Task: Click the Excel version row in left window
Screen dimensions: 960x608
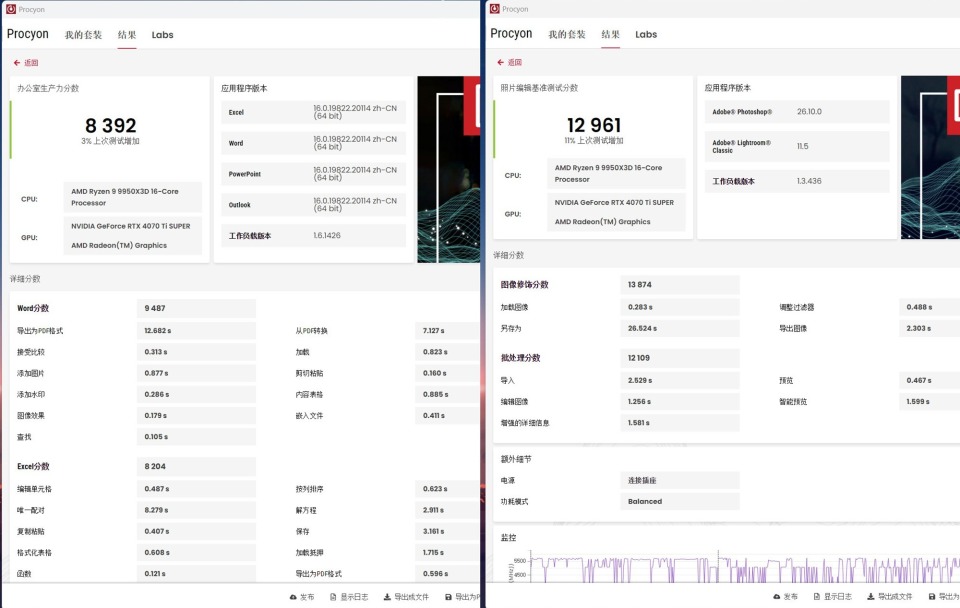Action: pyautogui.click(x=313, y=112)
